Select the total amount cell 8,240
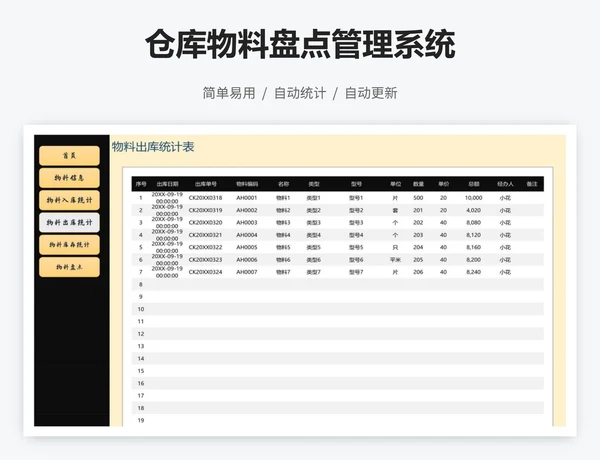Image resolution: width=600 pixels, height=460 pixels. point(474,272)
